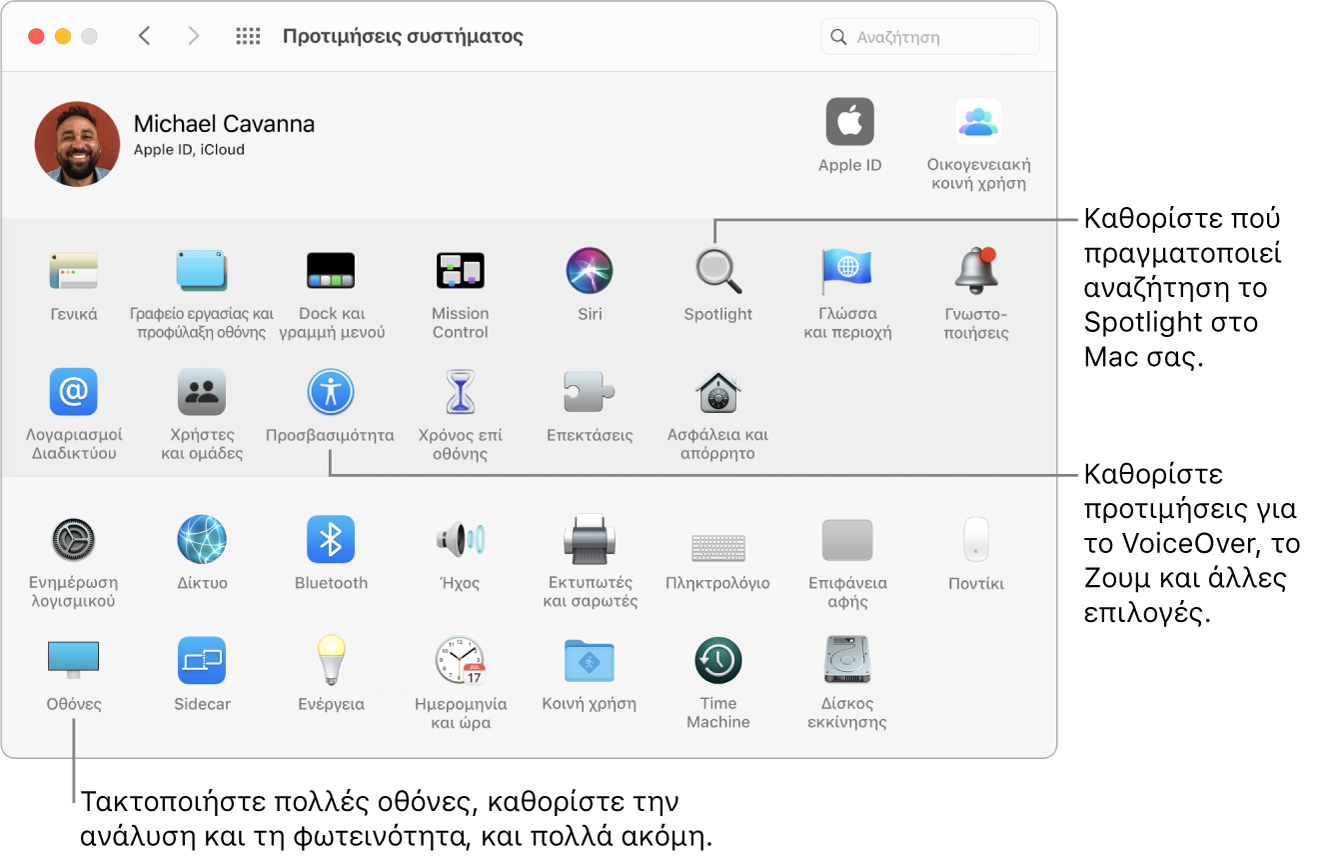Viewport: 1319px width, 857px height.
Task: Open Χρήστες και ομάδες pane
Action: click(202, 392)
